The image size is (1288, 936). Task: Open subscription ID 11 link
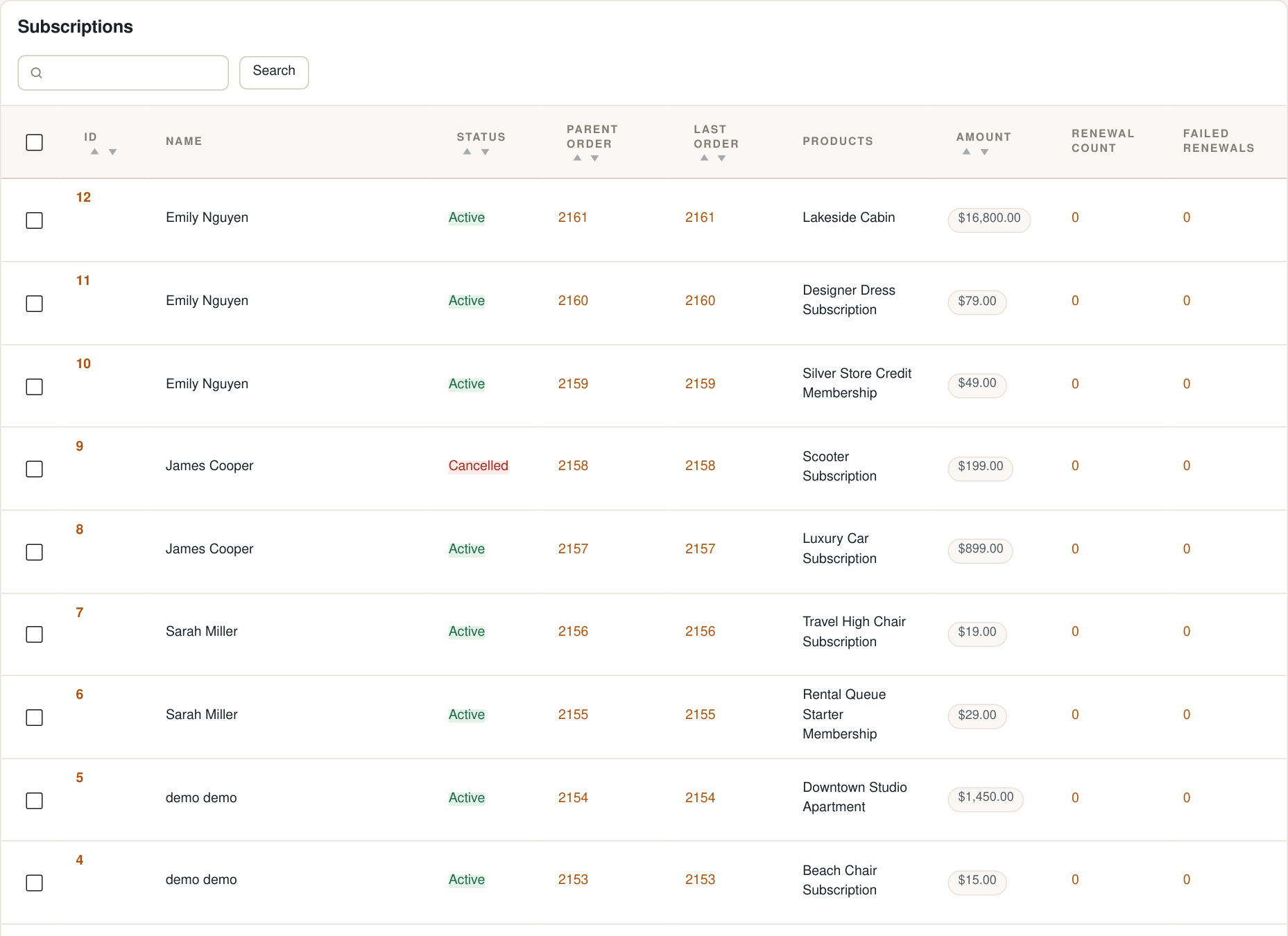[x=83, y=281]
